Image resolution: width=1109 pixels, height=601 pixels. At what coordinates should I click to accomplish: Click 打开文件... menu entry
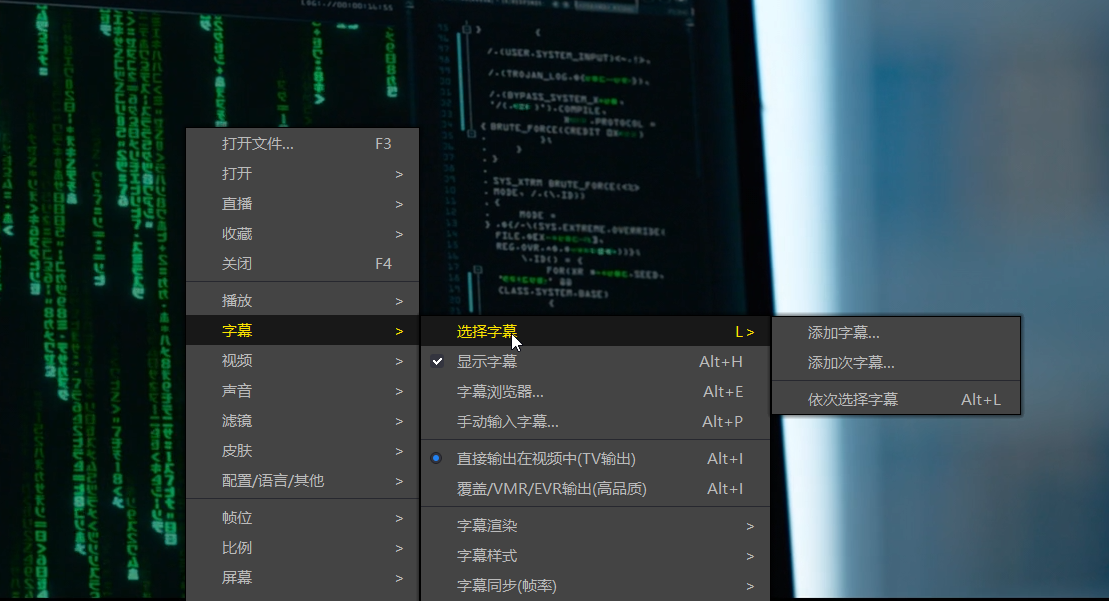pos(303,144)
